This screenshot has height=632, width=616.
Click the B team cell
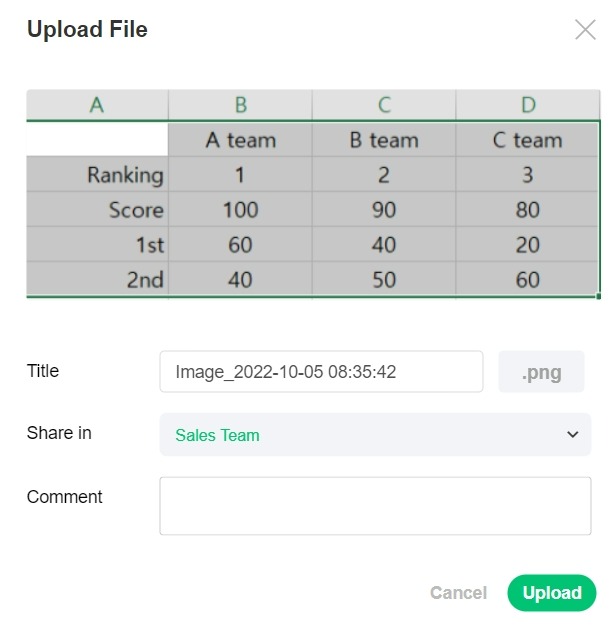pyautogui.click(x=384, y=140)
